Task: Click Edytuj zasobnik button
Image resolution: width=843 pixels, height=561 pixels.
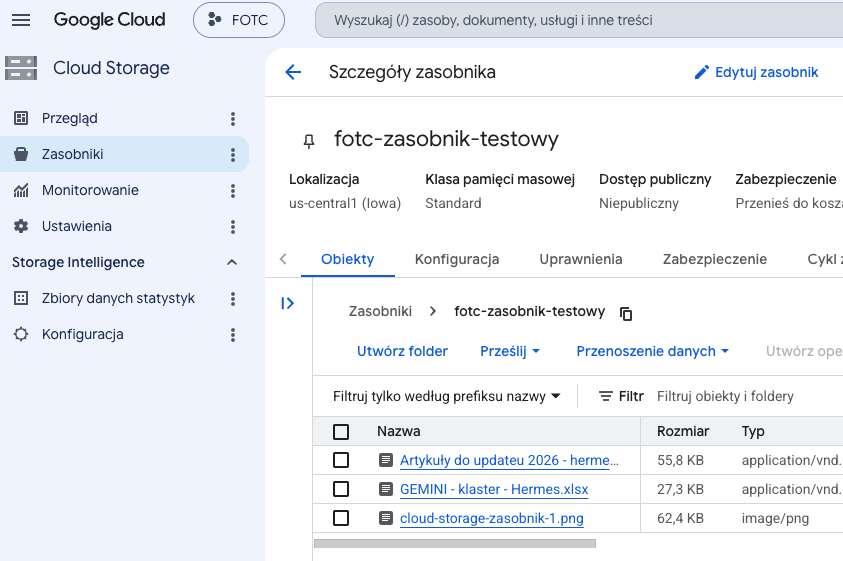Action: pyautogui.click(x=756, y=72)
